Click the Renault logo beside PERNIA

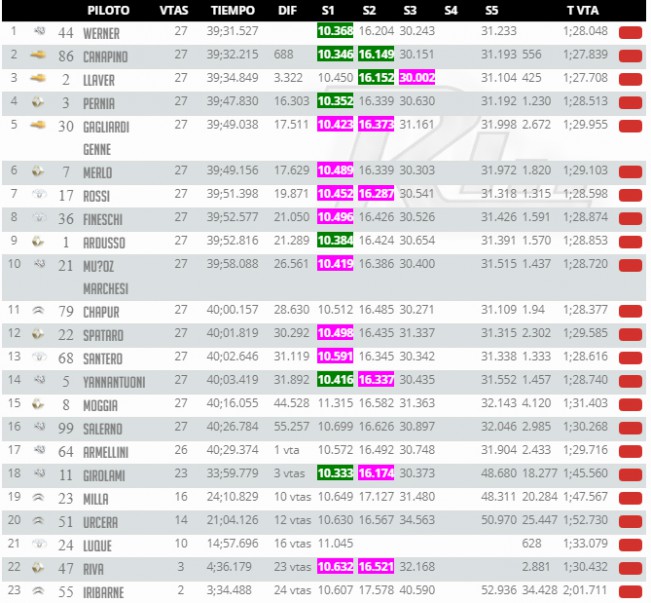[38, 101]
